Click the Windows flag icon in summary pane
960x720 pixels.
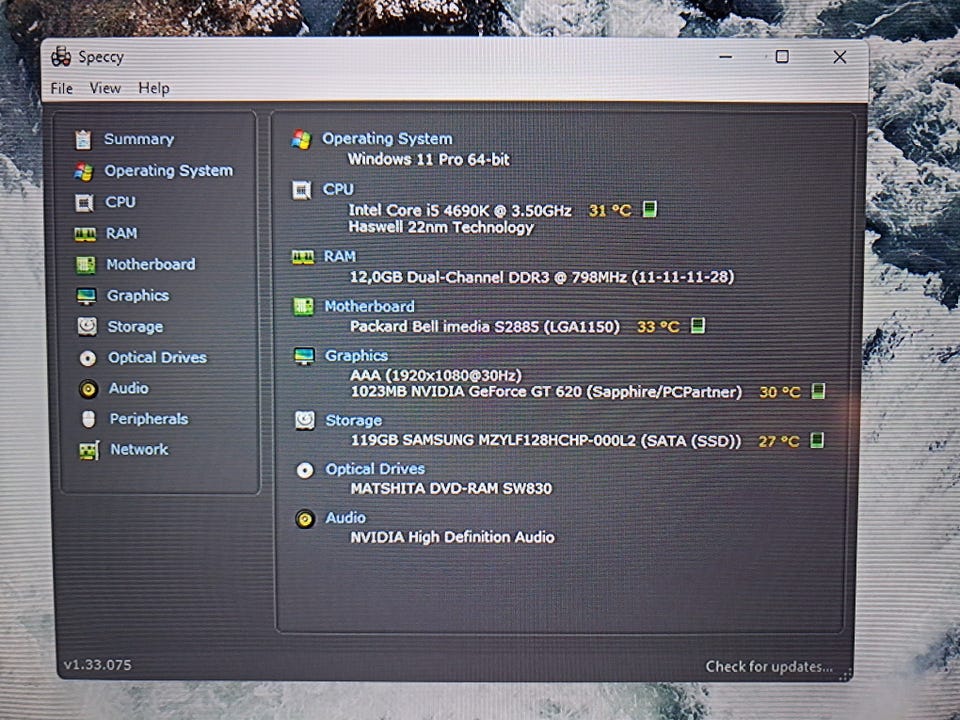click(x=301, y=140)
